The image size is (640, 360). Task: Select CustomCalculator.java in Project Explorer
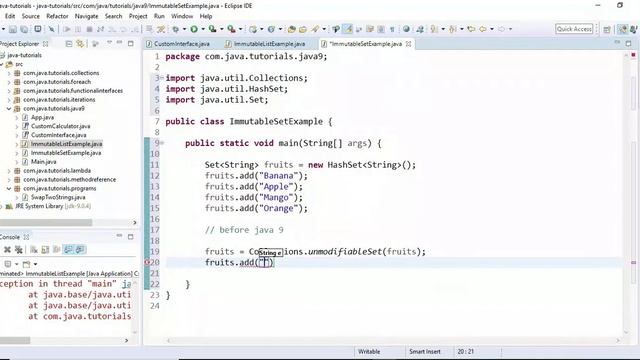pyautogui.click(x=60, y=127)
